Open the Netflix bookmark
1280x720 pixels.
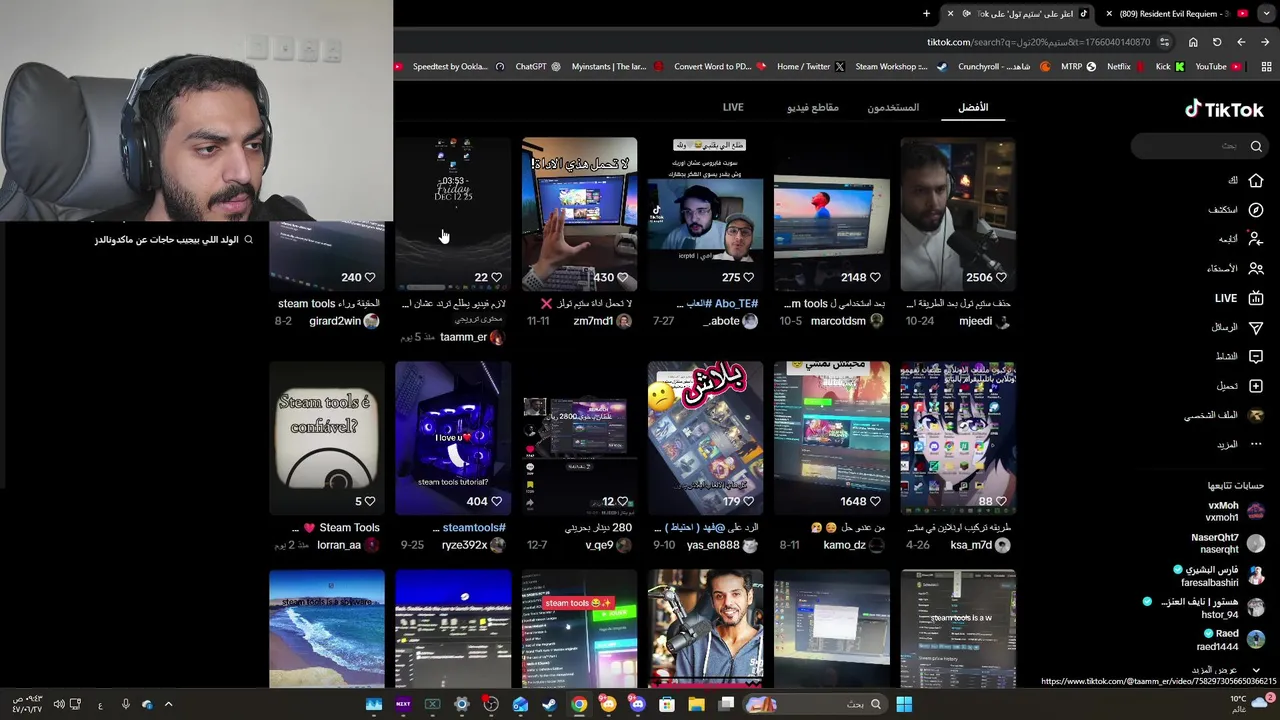point(1127,67)
